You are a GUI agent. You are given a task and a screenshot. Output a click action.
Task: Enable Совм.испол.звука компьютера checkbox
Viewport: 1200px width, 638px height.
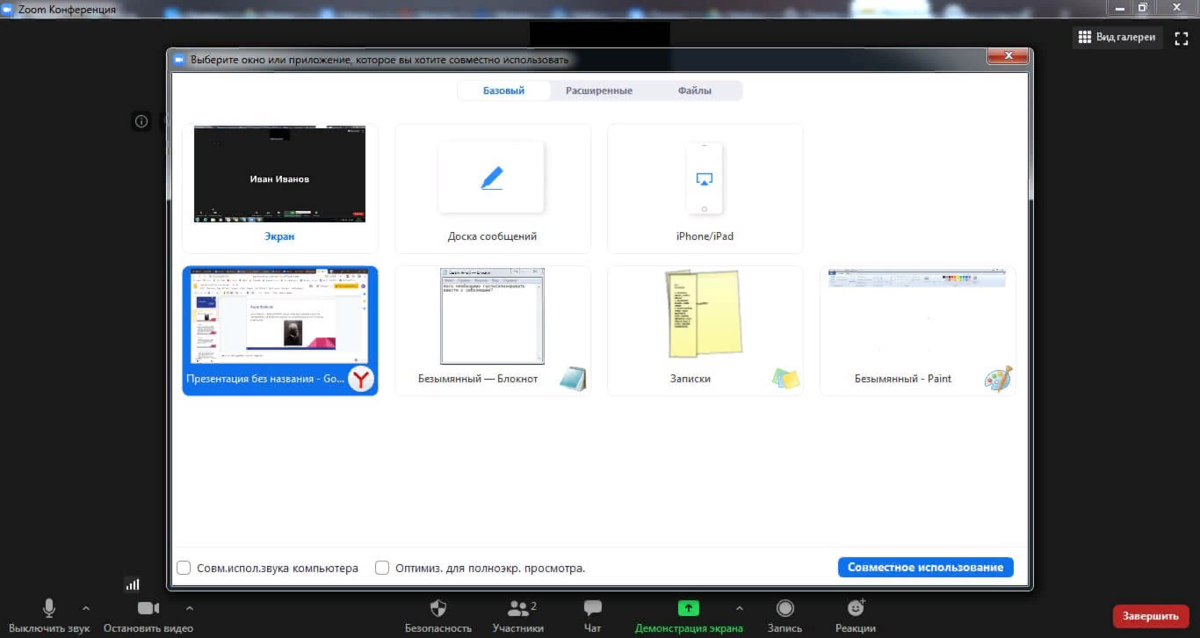click(x=184, y=568)
